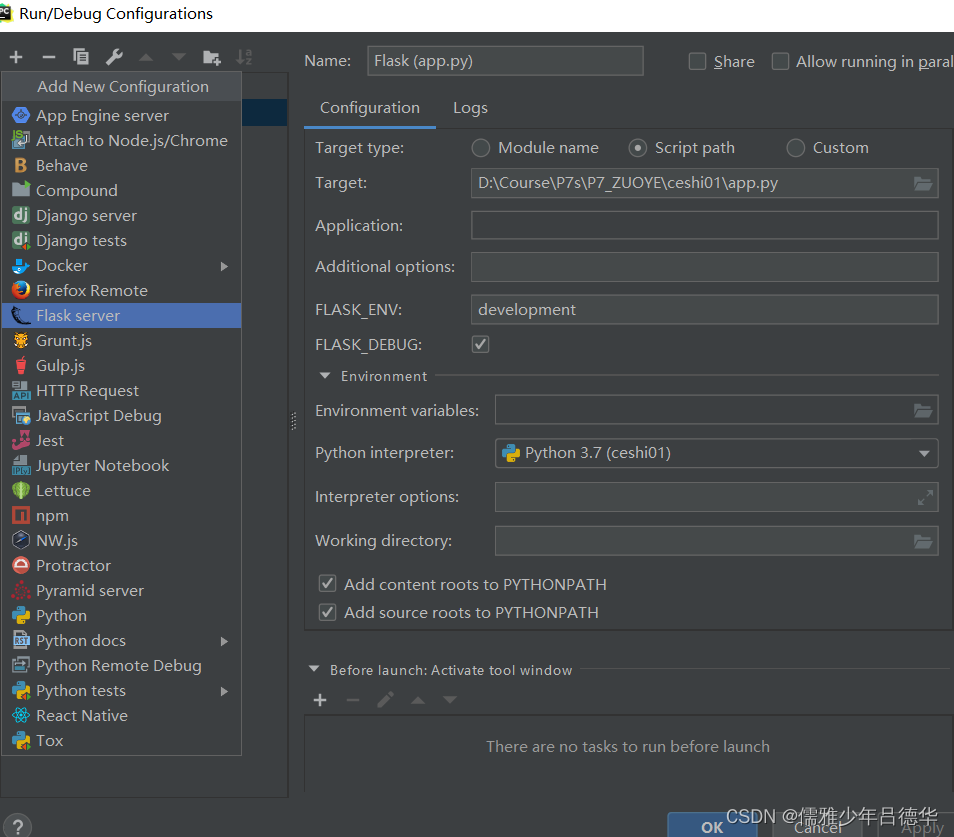The height and width of the screenshot is (837, 954).
Task: Switch to the Logs tab
Action: tap(470, 108)
